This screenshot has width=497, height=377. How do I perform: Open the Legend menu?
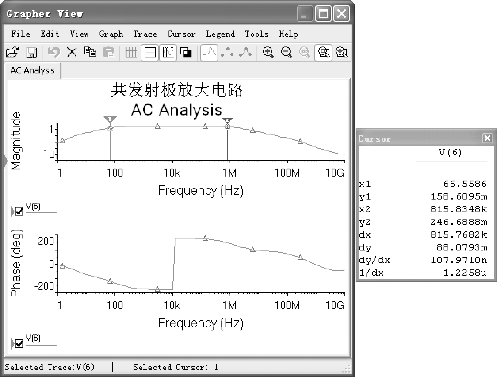pos(220,34)
